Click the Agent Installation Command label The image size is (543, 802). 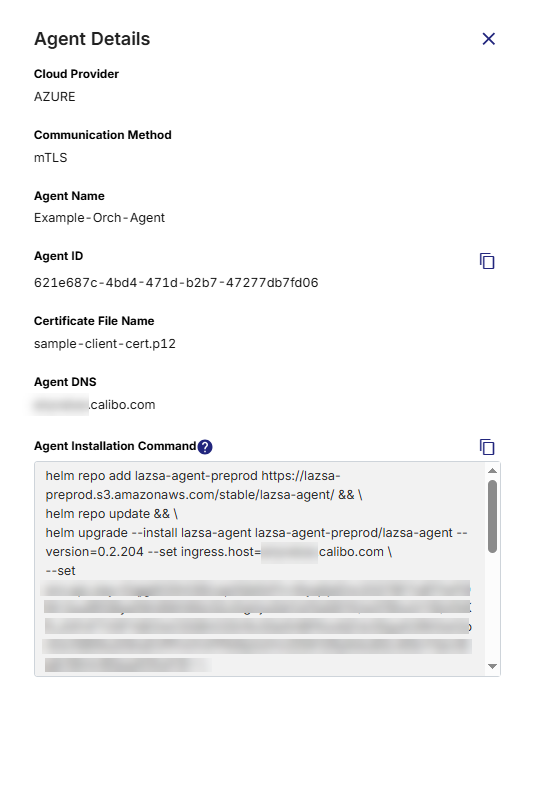pyautogui.click(x=115, y=446)
